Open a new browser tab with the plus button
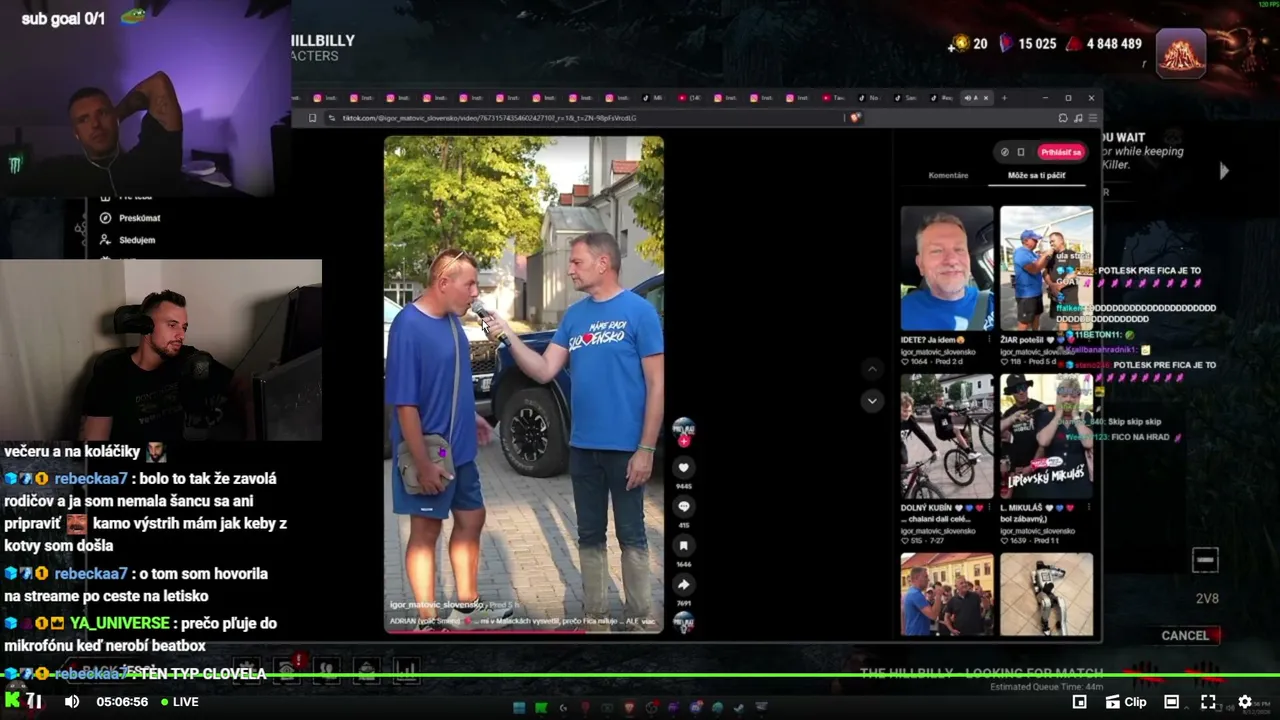 1004,98
